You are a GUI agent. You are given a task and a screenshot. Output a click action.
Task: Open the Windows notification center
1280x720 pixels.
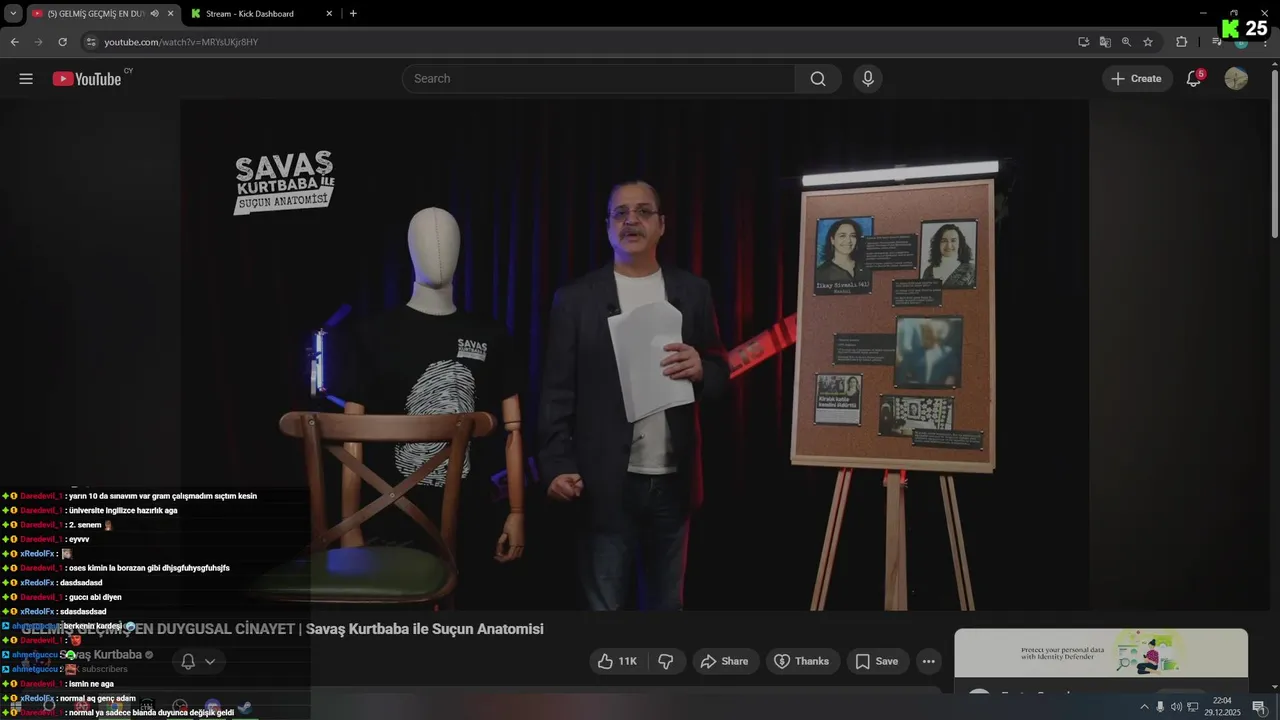tap(1259, 707)
